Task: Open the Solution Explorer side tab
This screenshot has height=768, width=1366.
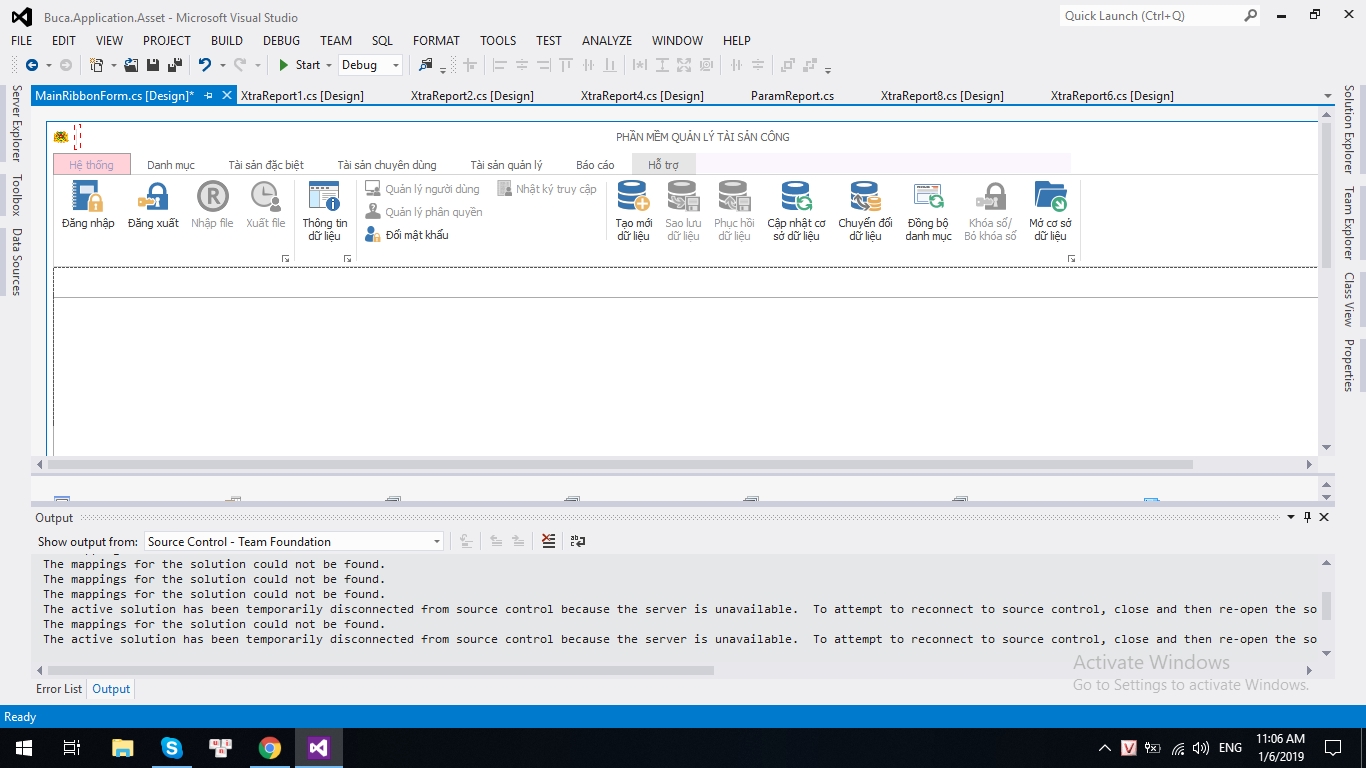Action: [1348, 129]
